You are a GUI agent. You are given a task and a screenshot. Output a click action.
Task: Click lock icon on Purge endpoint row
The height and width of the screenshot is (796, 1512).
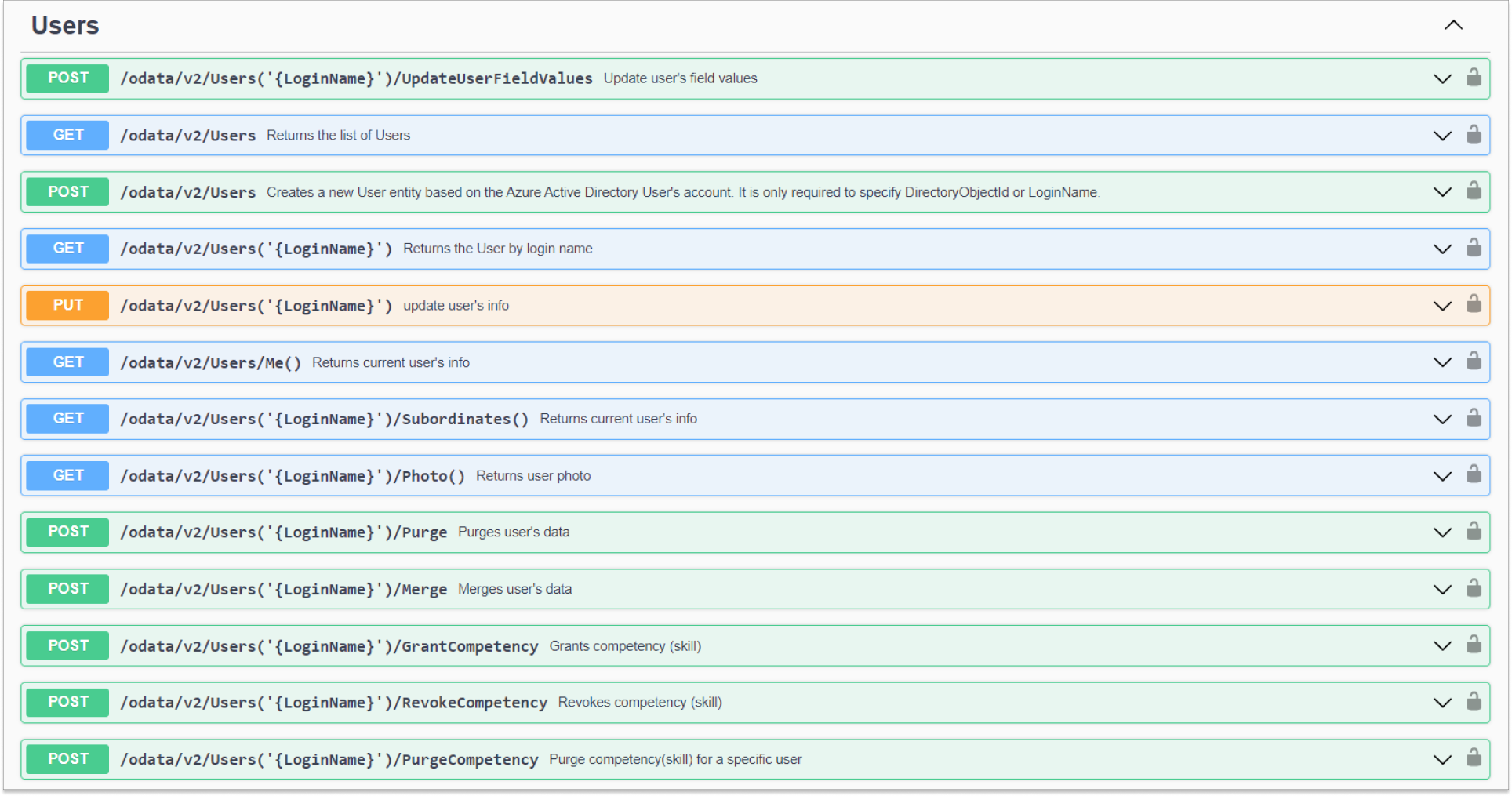[1474, 532]
